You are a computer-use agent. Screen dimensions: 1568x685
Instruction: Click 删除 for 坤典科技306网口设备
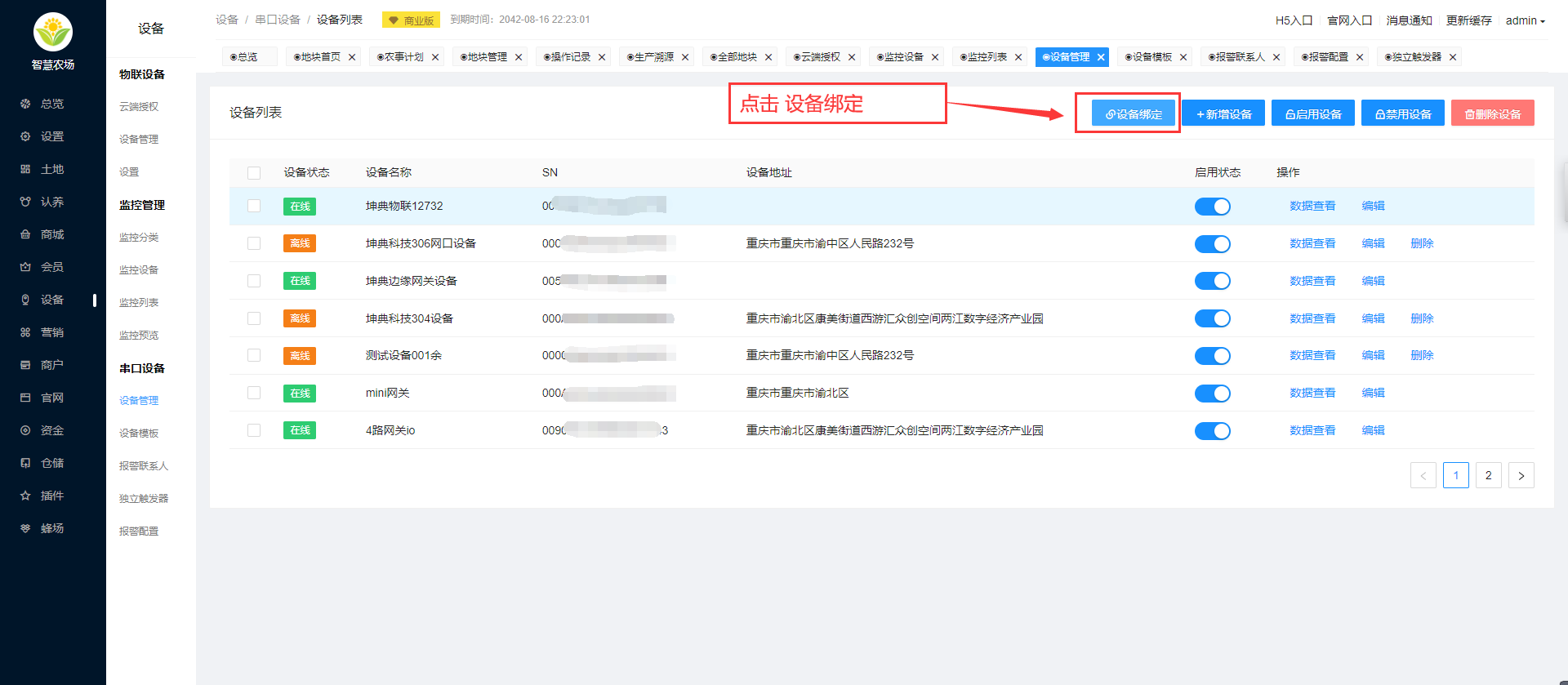[x=1422, y=243]
